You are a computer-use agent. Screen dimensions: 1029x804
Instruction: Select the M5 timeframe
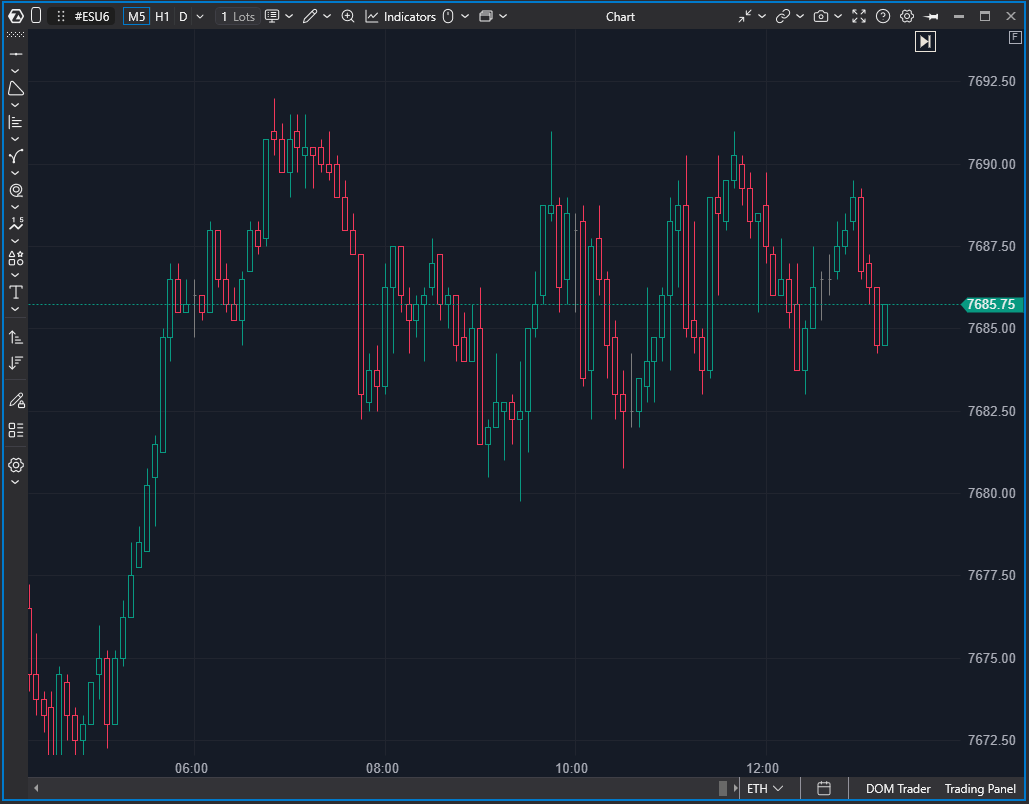(136, 16)
